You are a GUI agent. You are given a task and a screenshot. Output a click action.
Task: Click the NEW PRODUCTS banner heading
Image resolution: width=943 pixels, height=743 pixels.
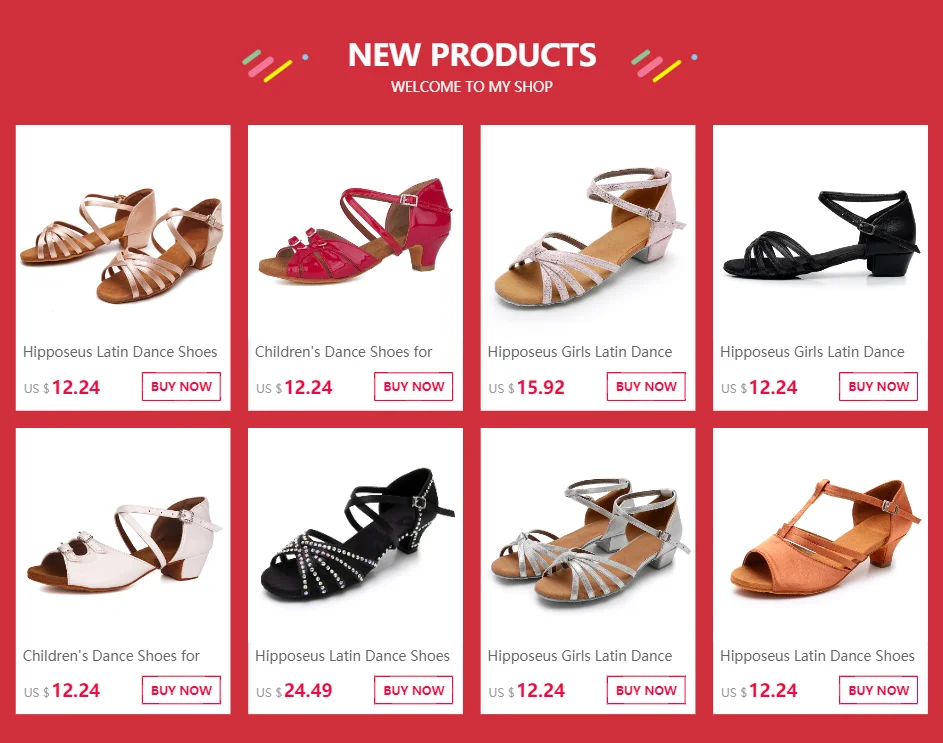(x=472, y=55)
